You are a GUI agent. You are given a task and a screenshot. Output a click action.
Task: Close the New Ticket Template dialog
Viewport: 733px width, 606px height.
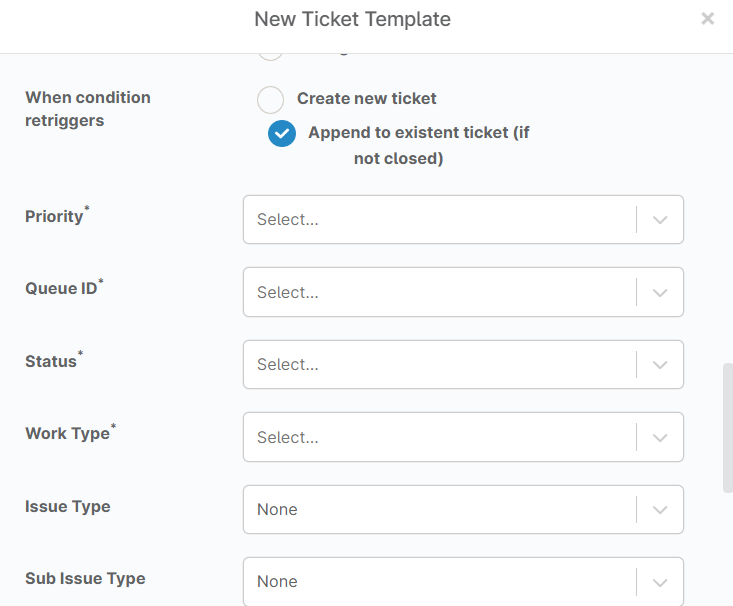tap(707, 19)
